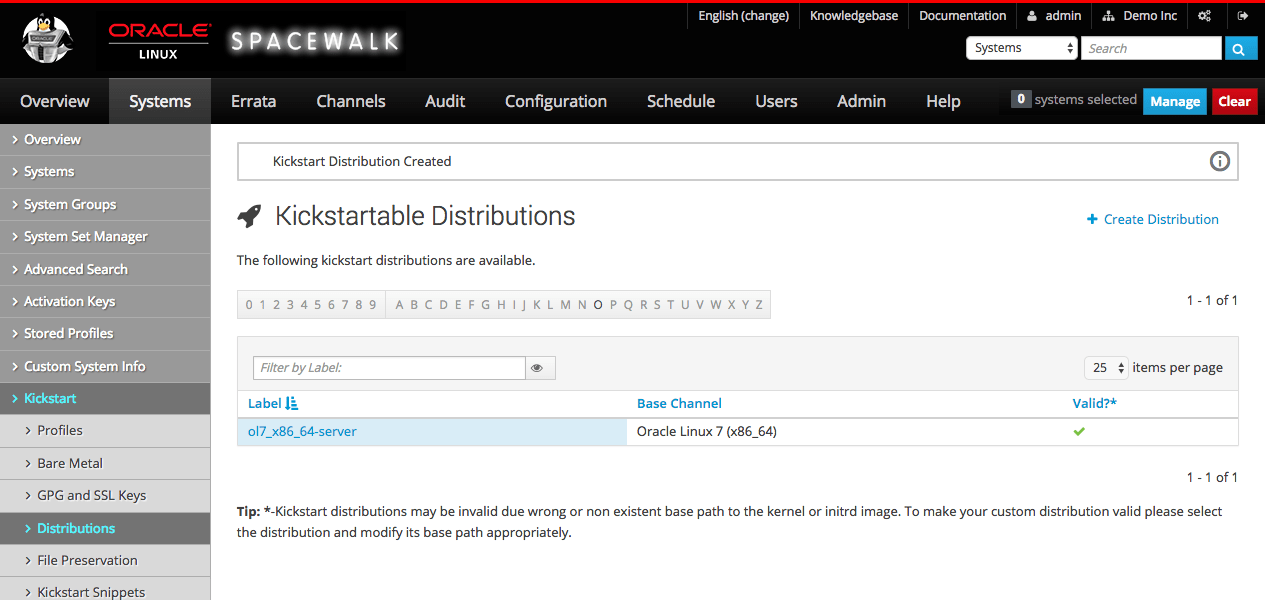Open the Schedule tab

pyautogui.click(x=681, y=101)
